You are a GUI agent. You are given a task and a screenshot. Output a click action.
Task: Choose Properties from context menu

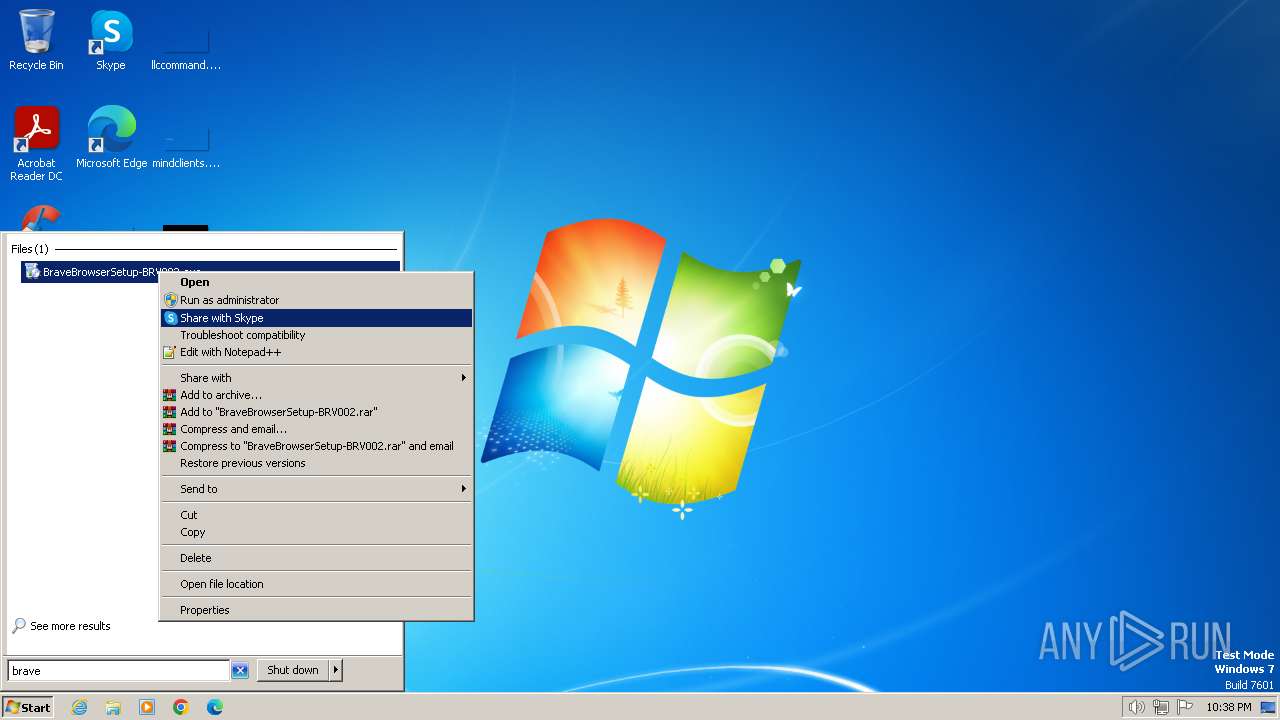[x=316, y=610]
